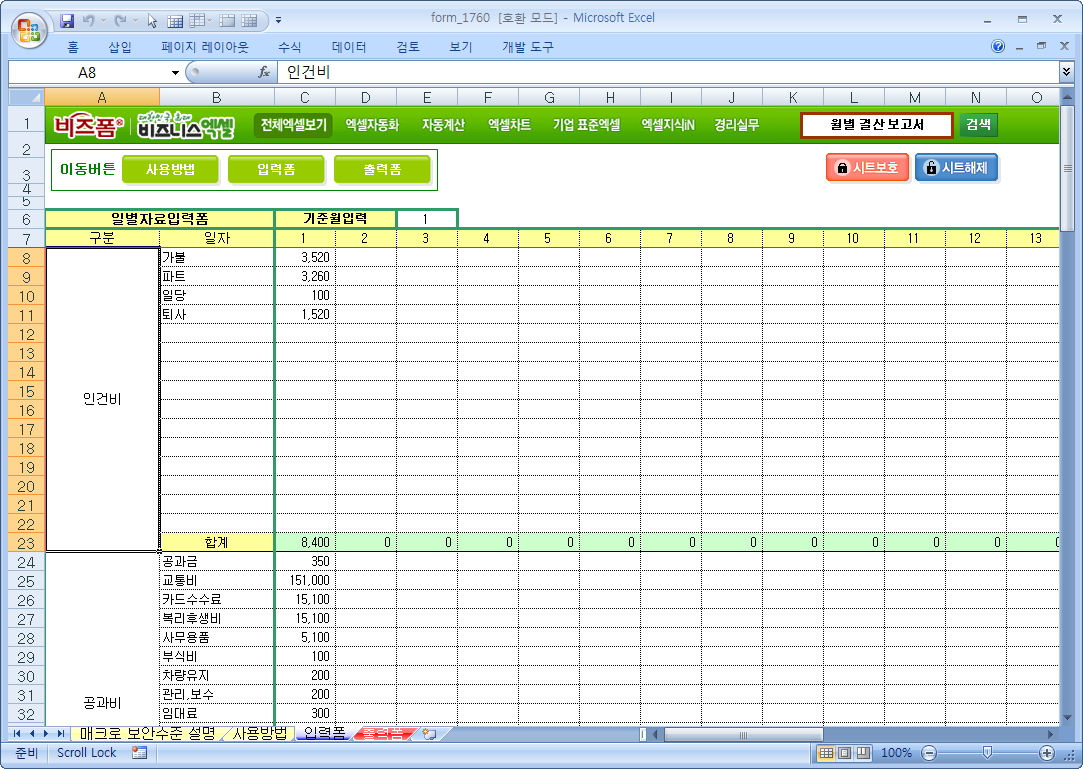Click the Insert Worksheet icon next to sheet tabs
The height and width of the screenshot is (769, 1083).
click(429, 734)
